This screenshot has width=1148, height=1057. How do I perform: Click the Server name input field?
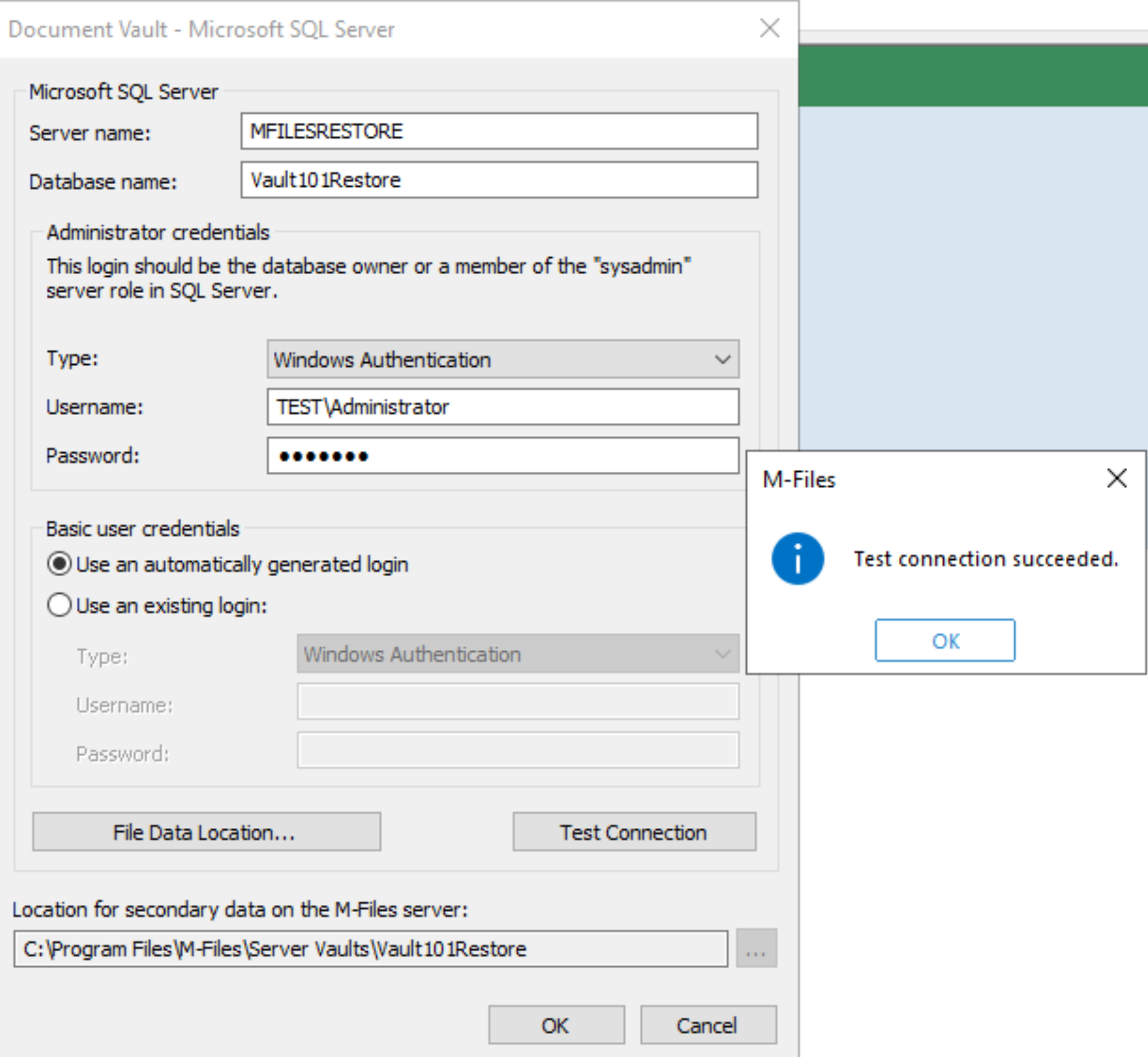click(499, 131)
